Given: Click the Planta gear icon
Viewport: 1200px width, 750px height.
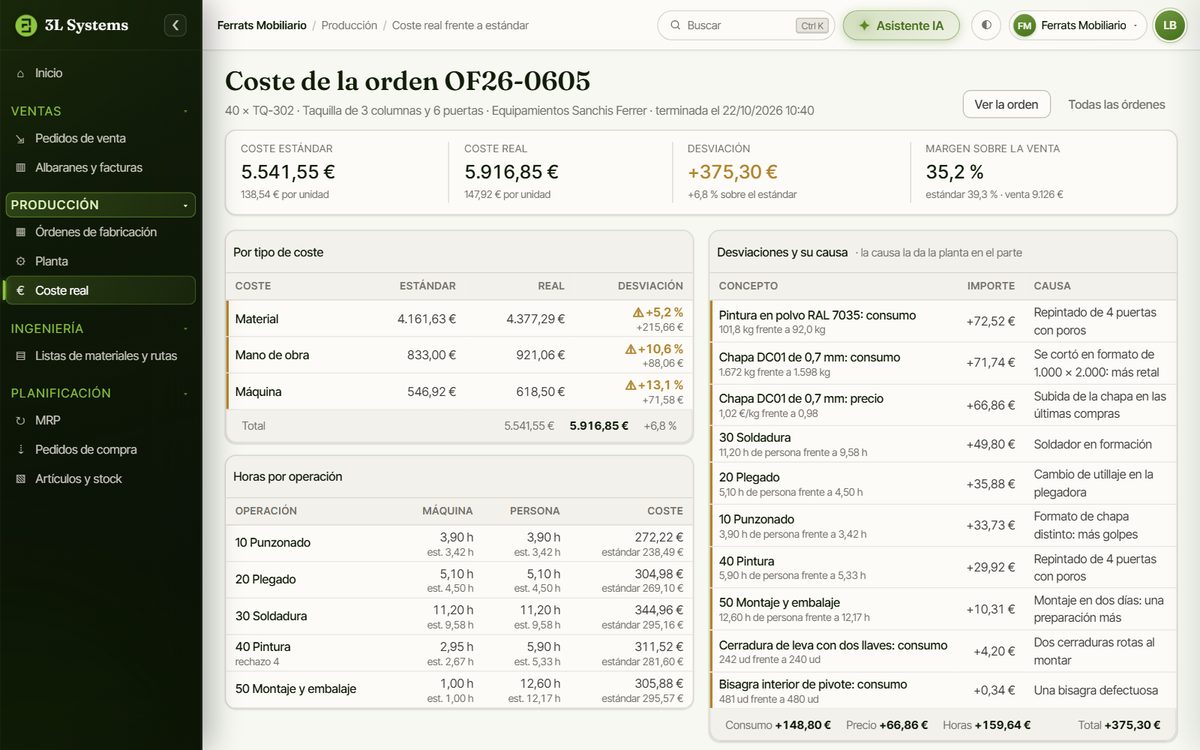Looking at the screenshot, I should (x=20, y=261).
